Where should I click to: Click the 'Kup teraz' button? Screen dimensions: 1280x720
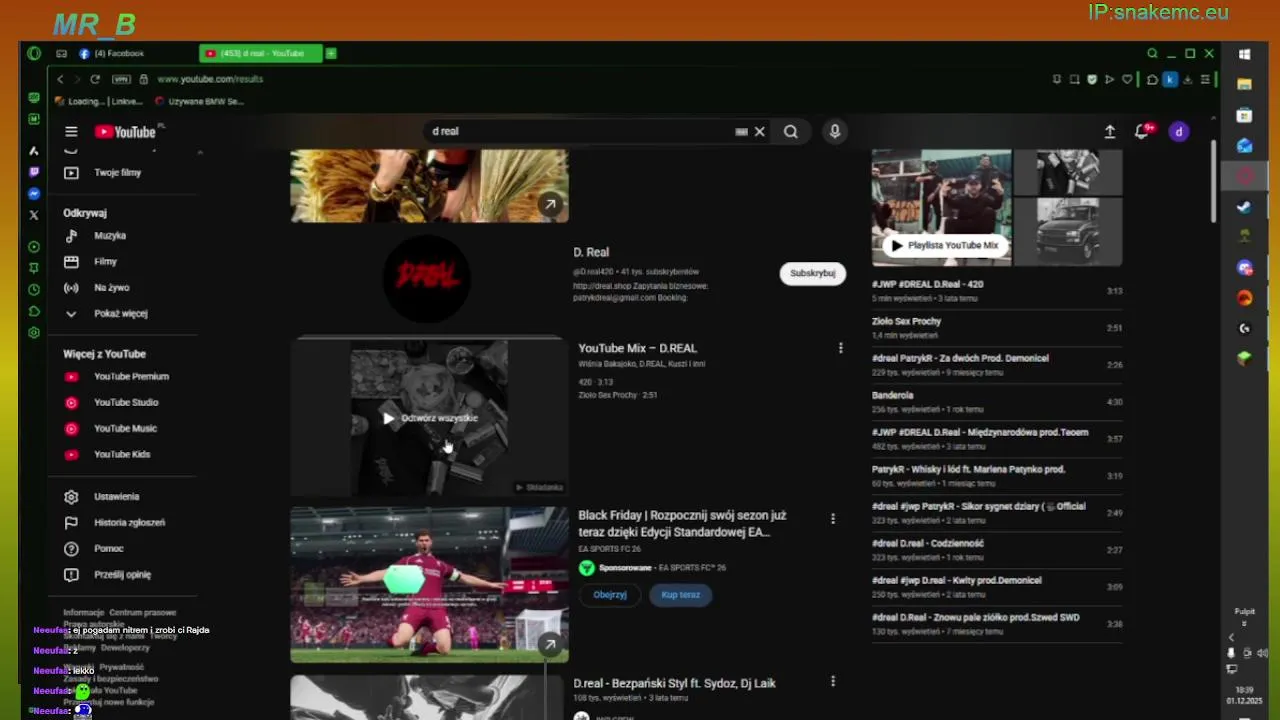[680, 594]
